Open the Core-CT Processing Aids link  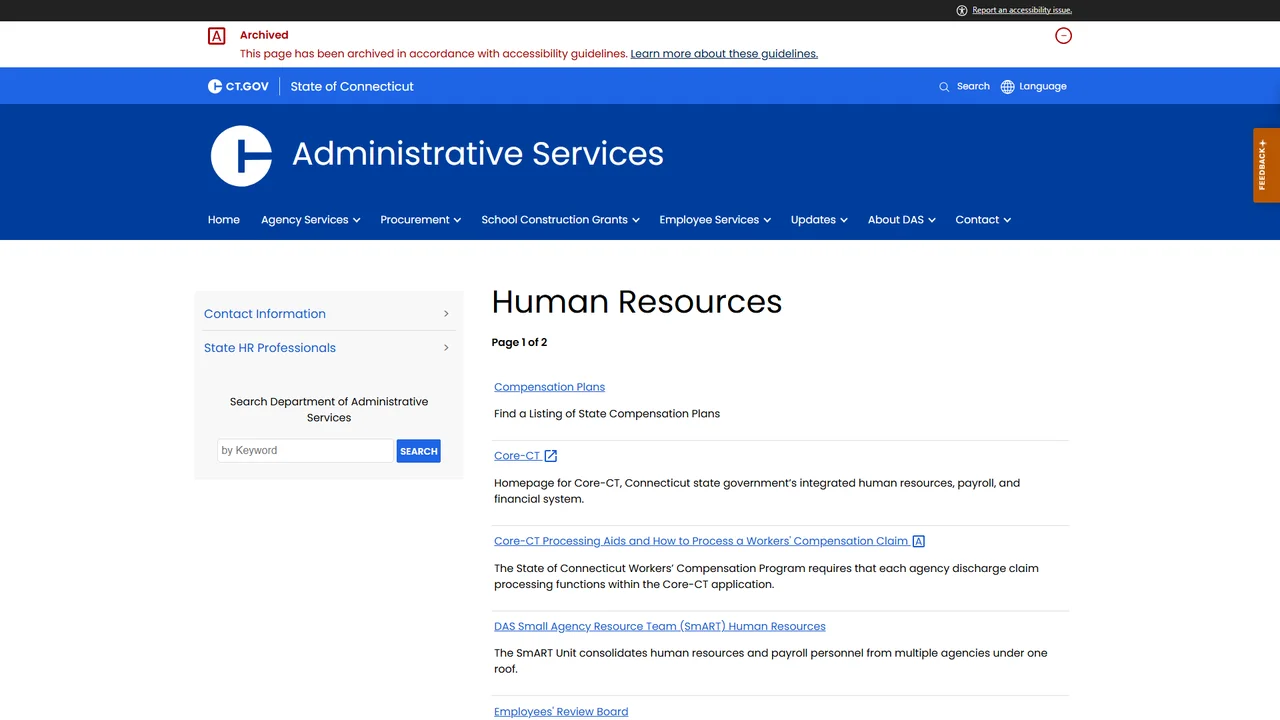pyautogui.click(x=701, y=541)
